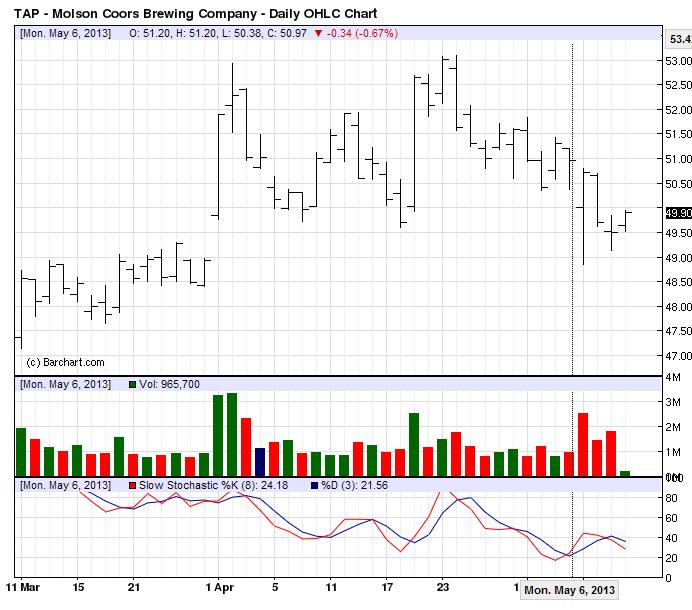Viewport: 692px width, 610px height.
Task: Click the 51.00 price axis label
Action: (x=678, y=159)
